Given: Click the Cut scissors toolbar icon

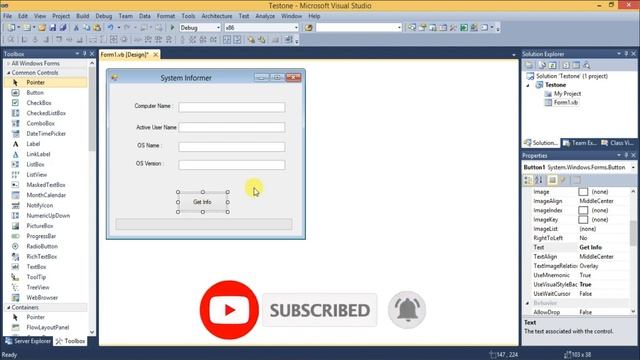Looking at the screenshot, I should (76, 28).
